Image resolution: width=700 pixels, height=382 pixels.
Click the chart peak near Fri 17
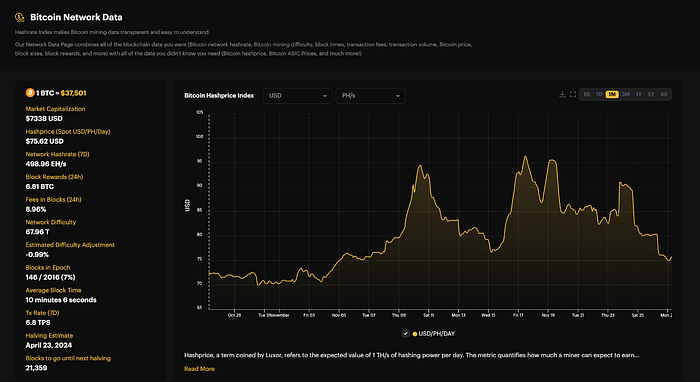[525, 157]
